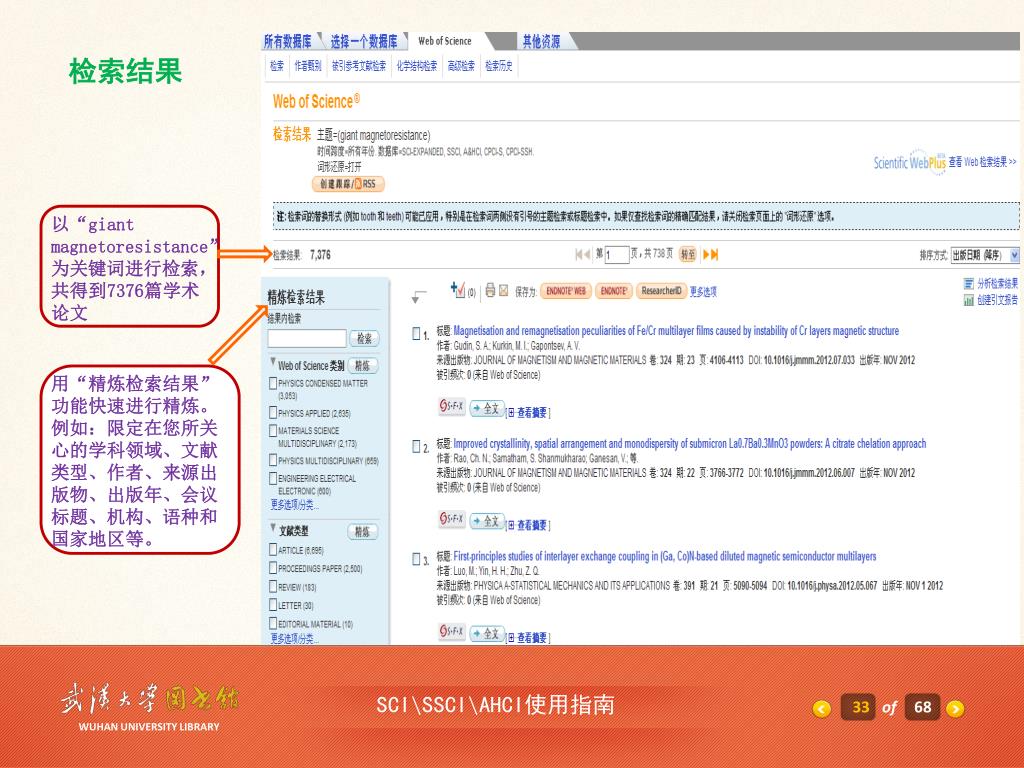The height and width of the screenshot is (768, 1024).
Task: Collapse the 文献类型 section triangle
Action: coord(273,527)
